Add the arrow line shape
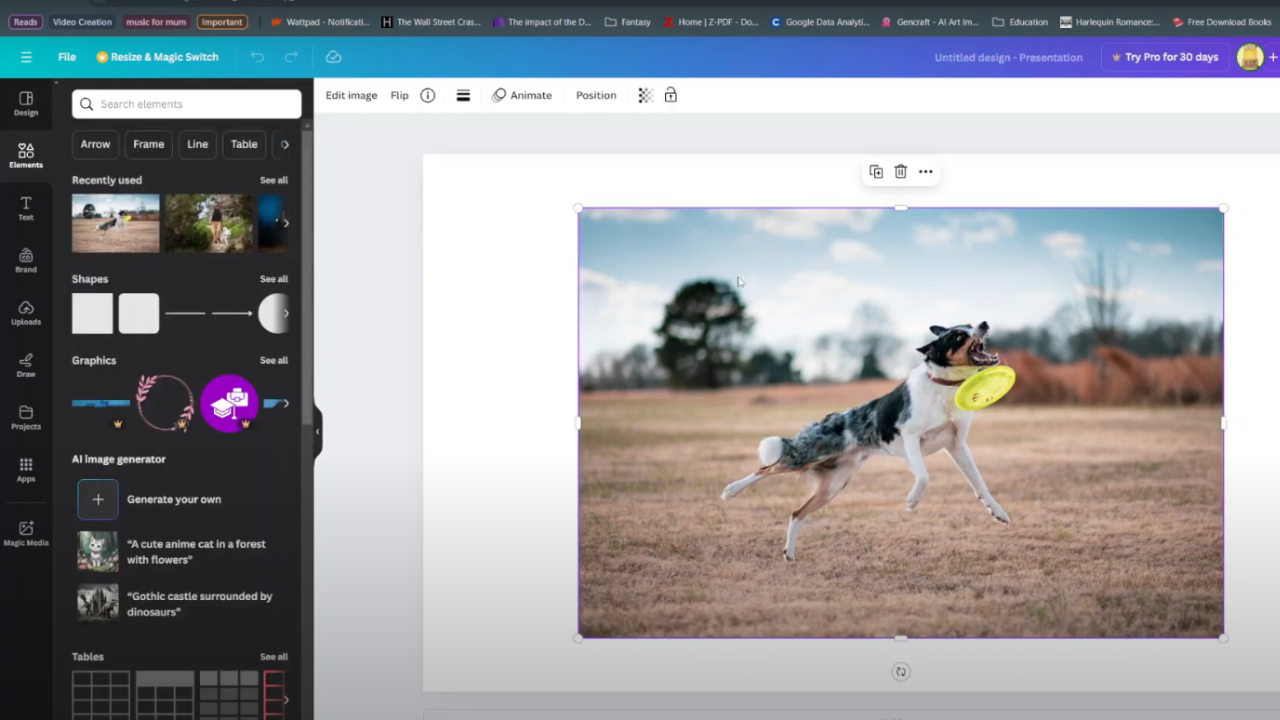This screenshot has height=720, width=1280. pos(232,313)
